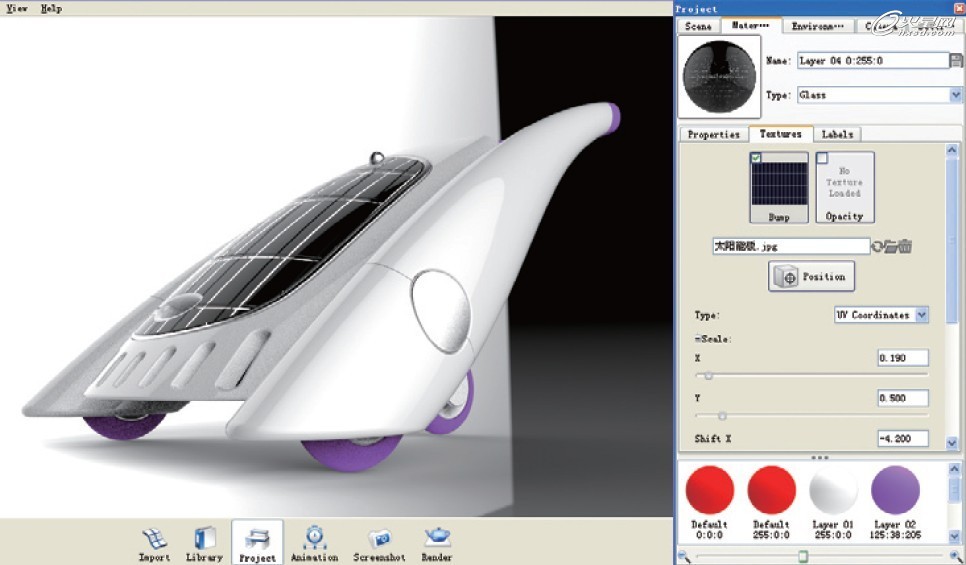Screen dimensions: 966x565
Task: Zoom in material thumbnails with magnifier
Action: pos(684,556)
